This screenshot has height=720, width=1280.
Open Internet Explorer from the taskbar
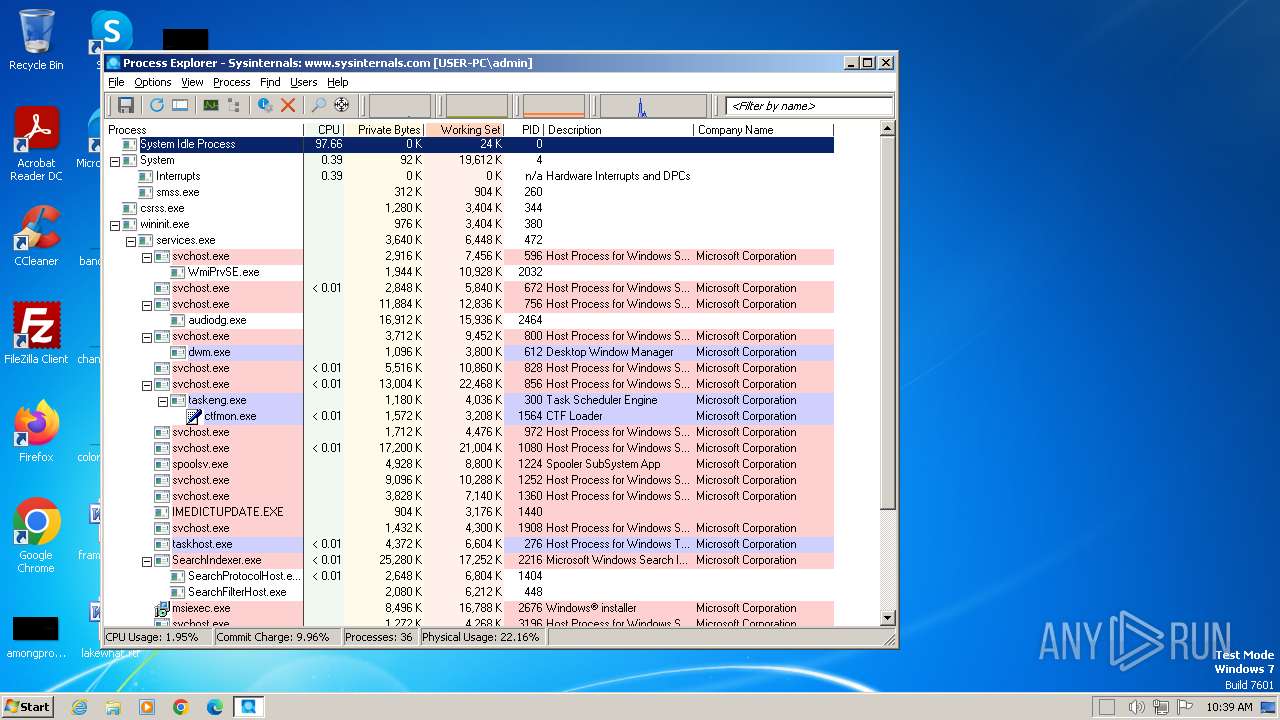point(79,707)
